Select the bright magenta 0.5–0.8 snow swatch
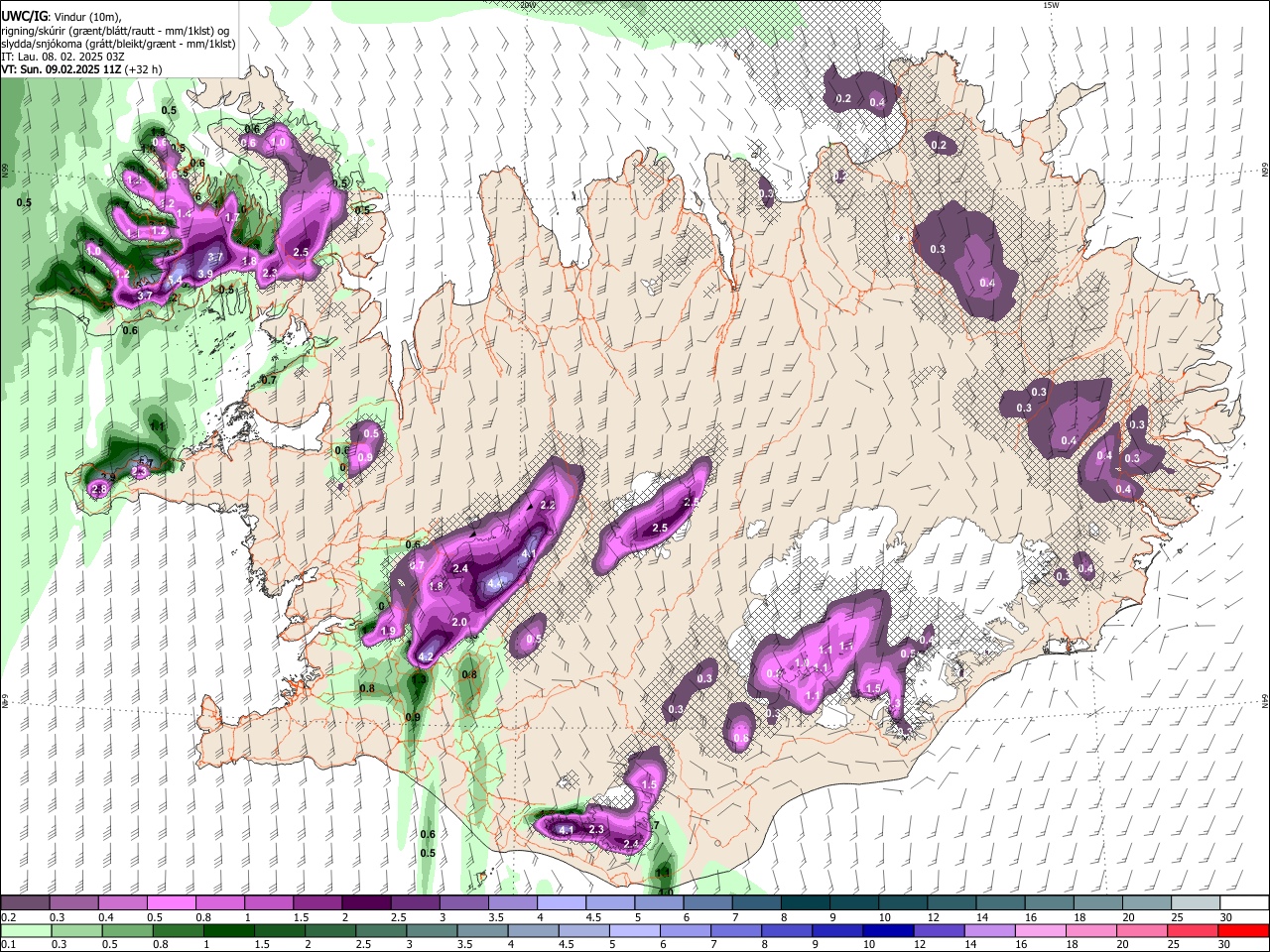Screen dimensions: 1270x952 (171, 903)
